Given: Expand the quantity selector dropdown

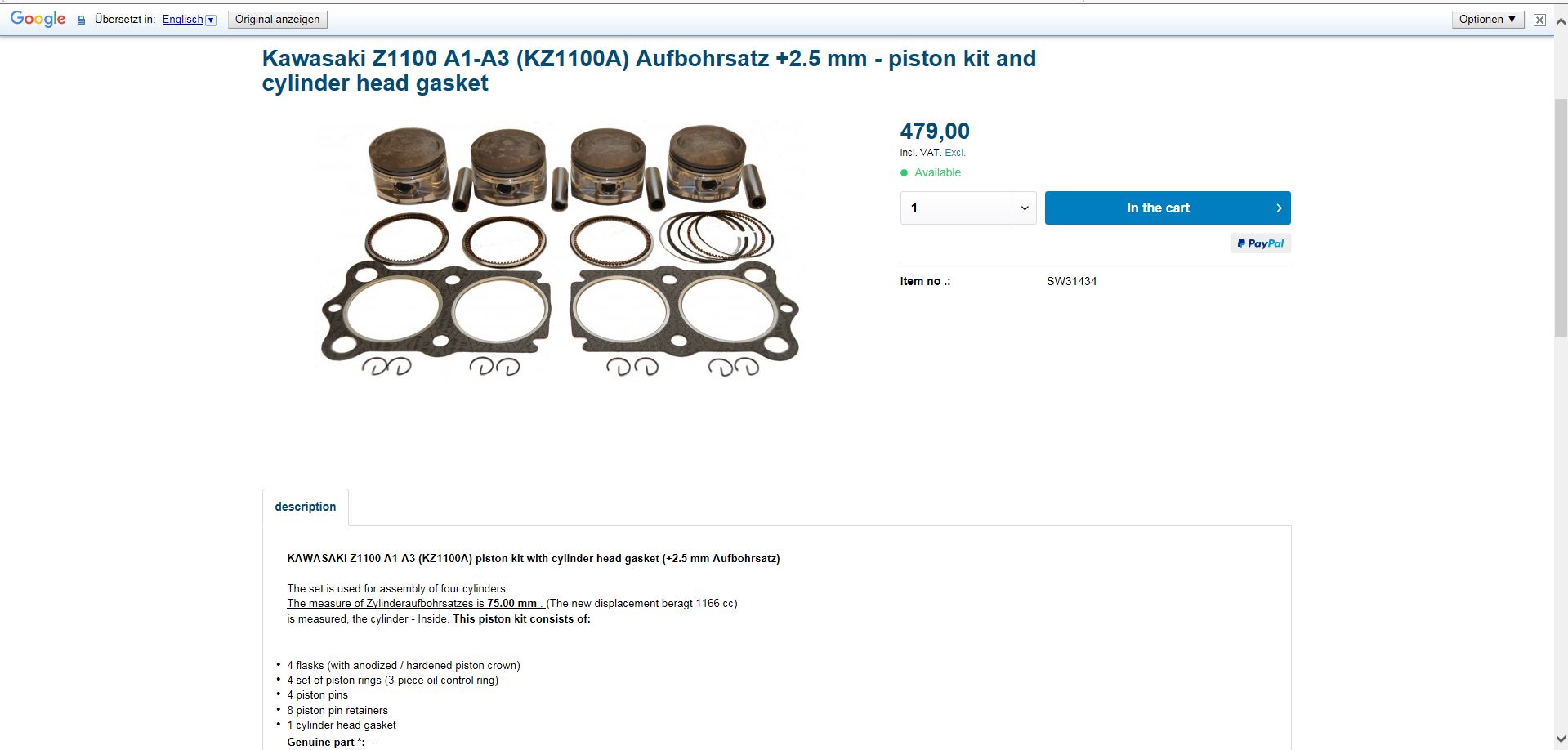Looking at the screenshot, I should point(1024,208).
